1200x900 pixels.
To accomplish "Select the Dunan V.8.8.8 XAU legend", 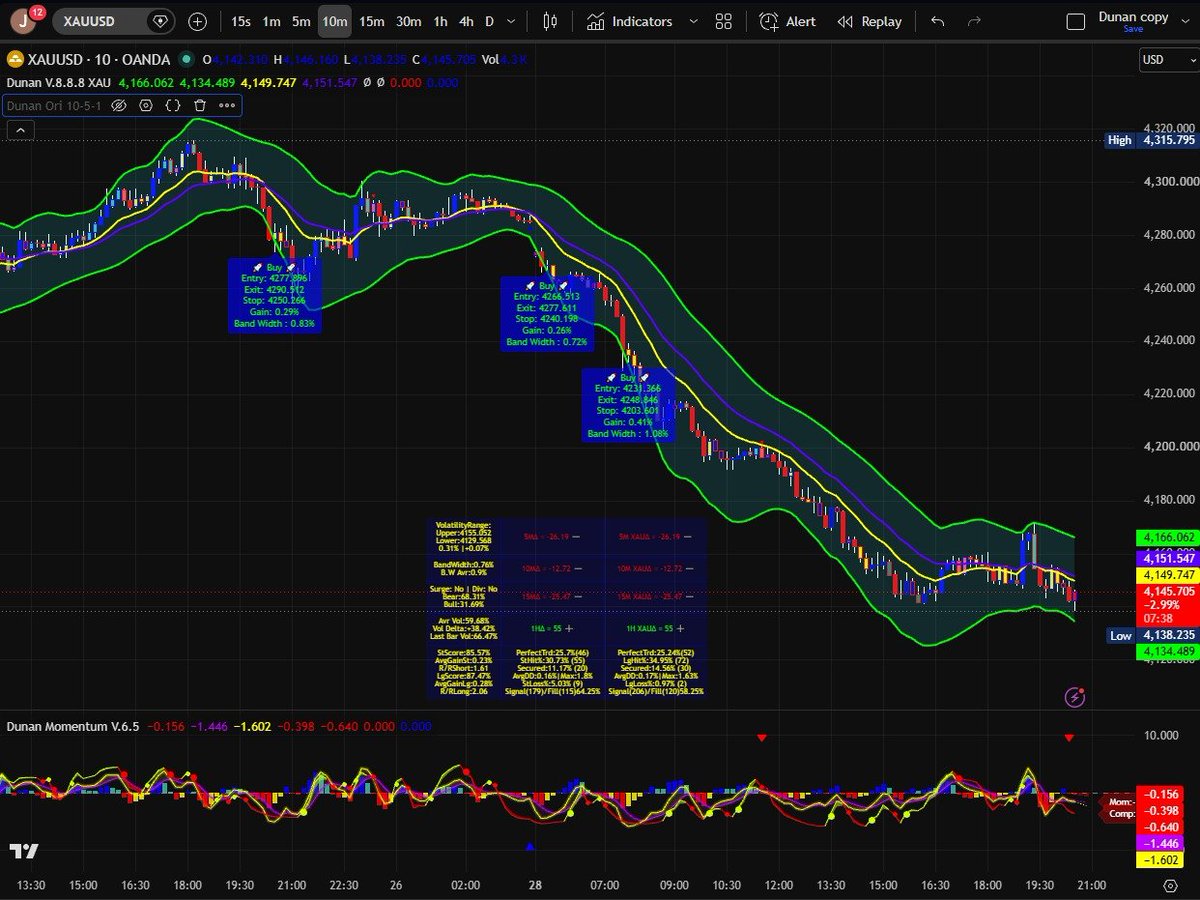I will click(59, 83).
